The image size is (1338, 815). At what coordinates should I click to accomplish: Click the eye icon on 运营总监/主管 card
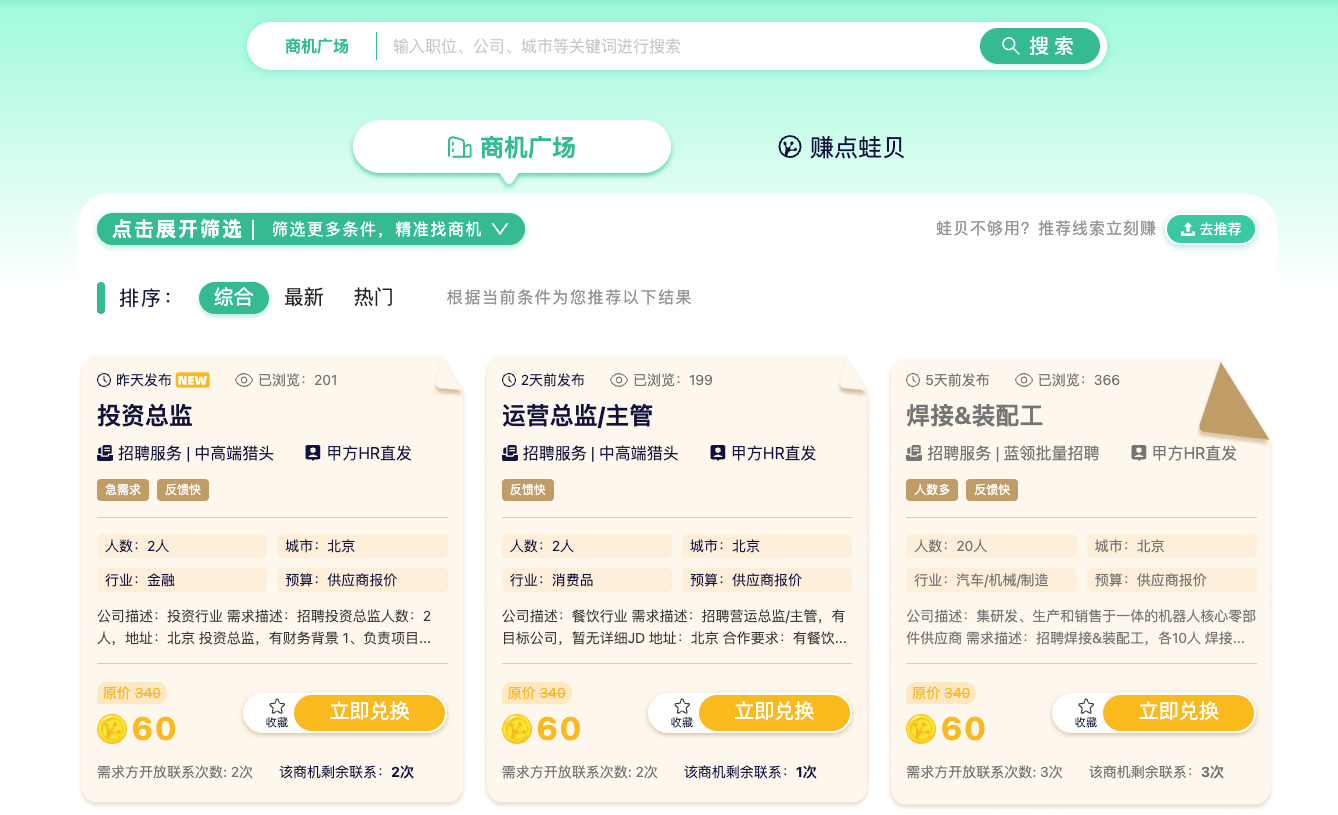[x=619, y=380]
